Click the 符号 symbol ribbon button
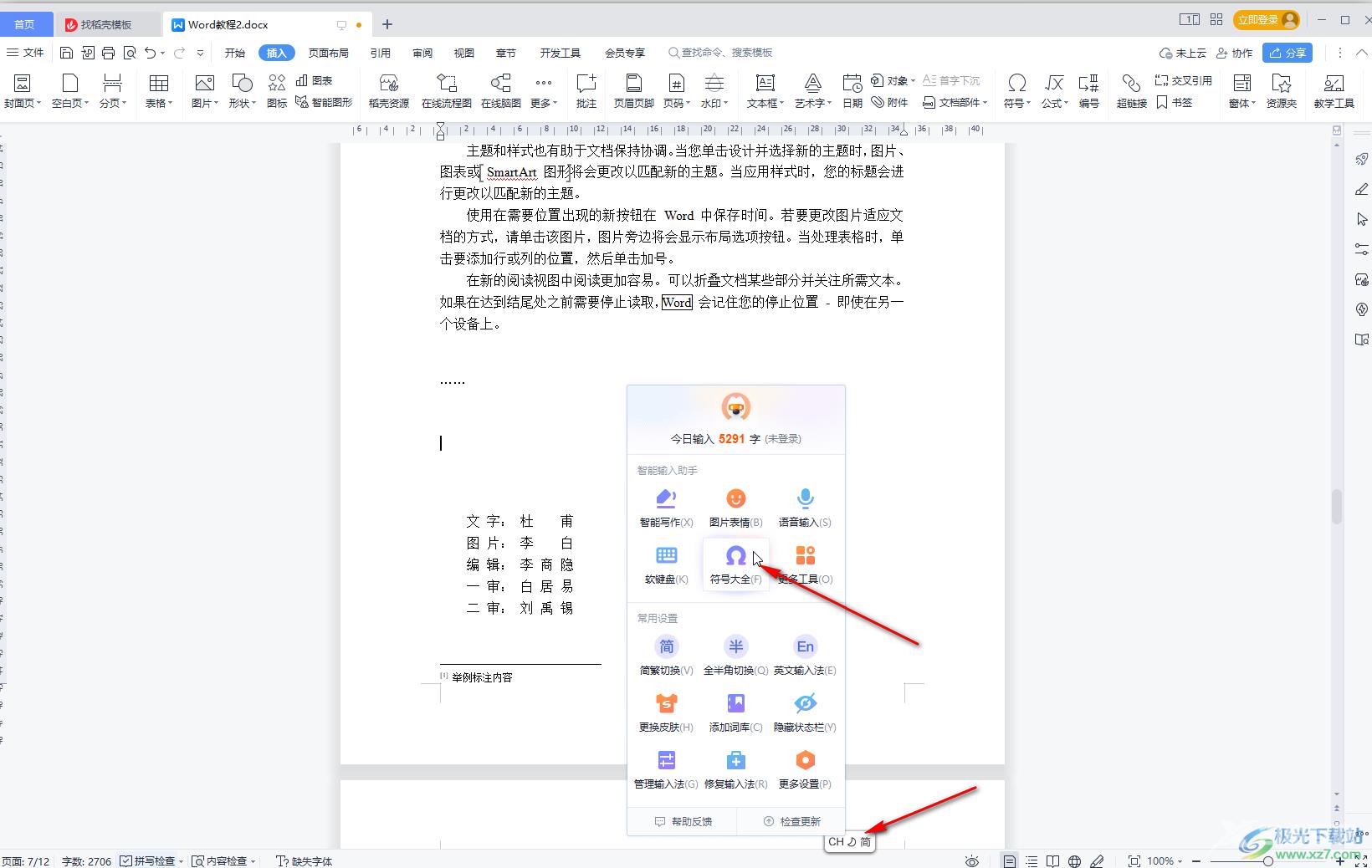Viewport: 1372px width, 868px height. pos(1017,91)
